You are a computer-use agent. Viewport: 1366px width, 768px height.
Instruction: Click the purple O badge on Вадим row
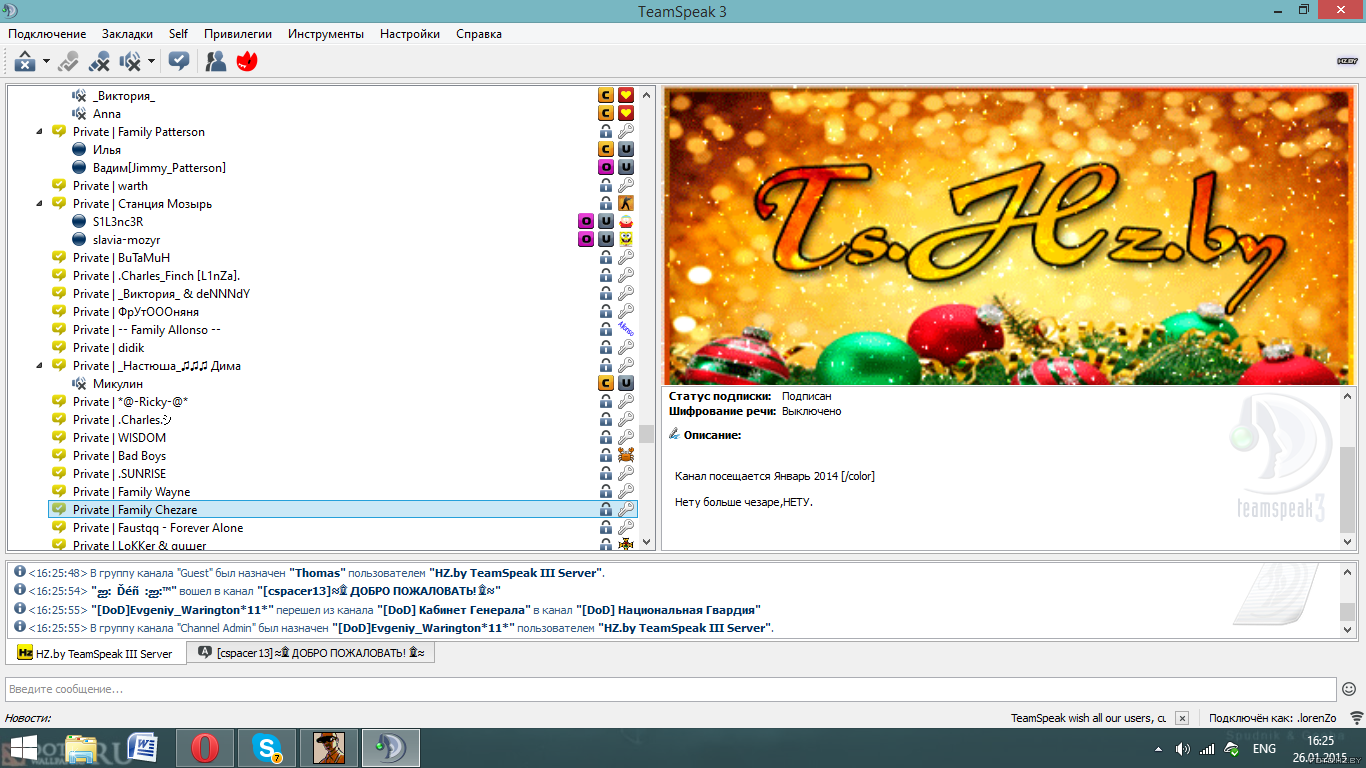(x=606, y=168)
